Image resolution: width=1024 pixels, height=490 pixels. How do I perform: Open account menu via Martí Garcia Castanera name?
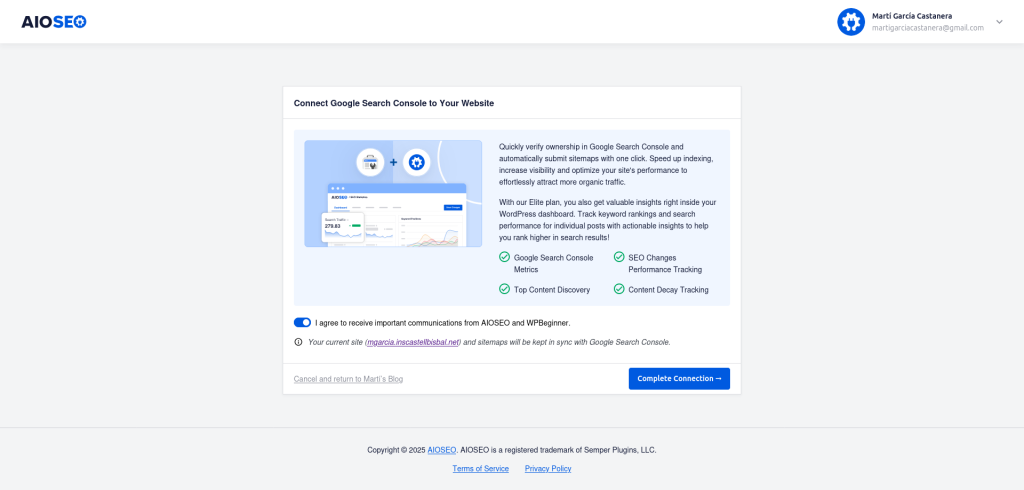[x=911, y=16]
